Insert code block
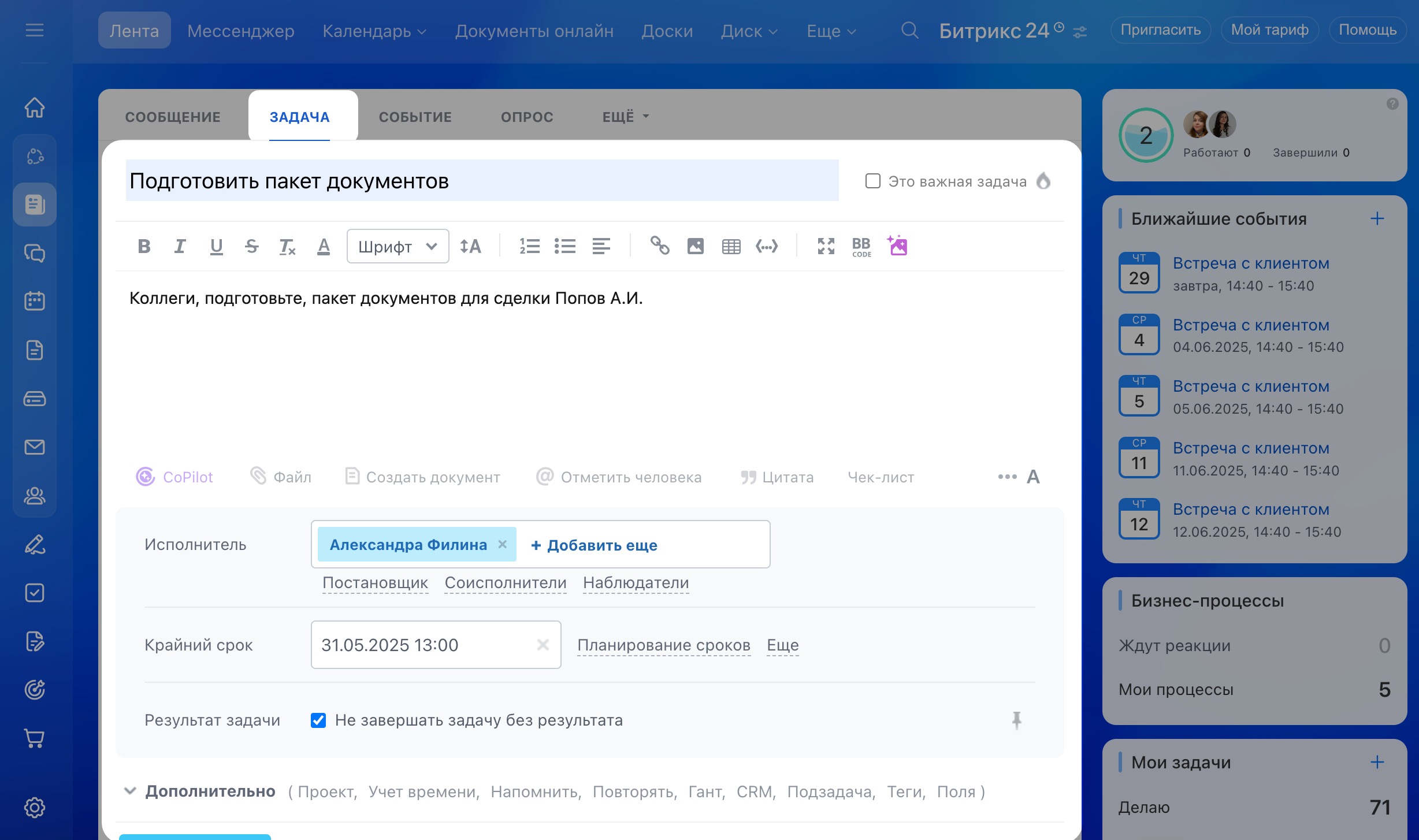Screen dimensions: 1419x840 coord(767,246)
